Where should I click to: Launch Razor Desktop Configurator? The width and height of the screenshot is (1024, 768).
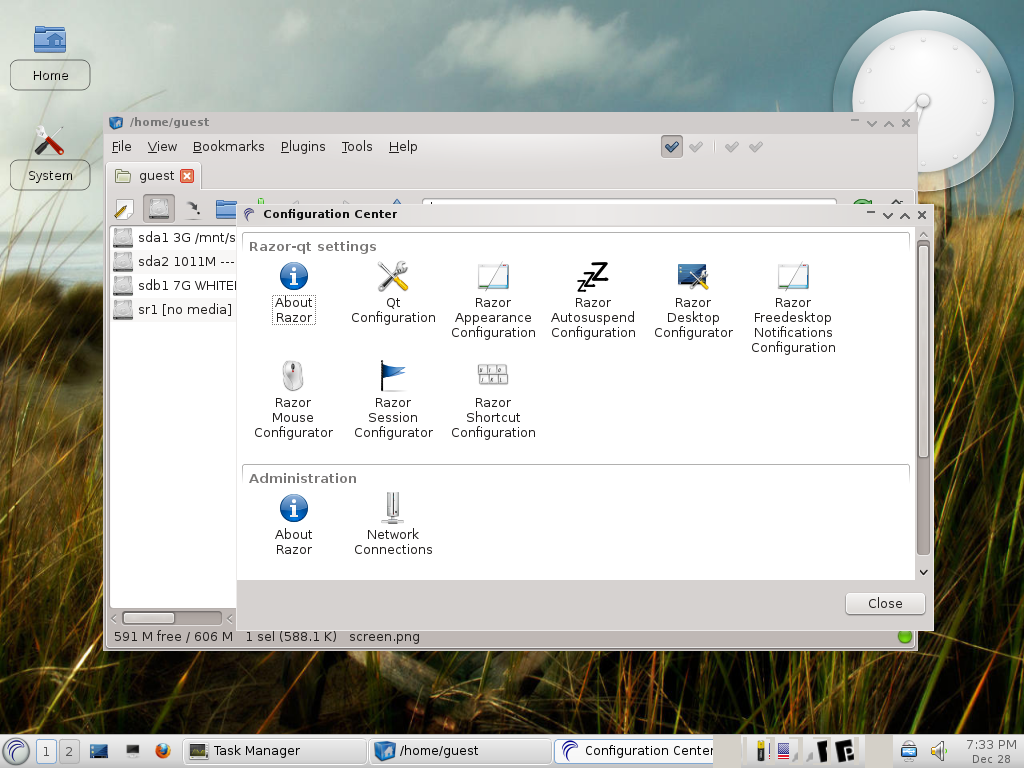pos(693,300)
